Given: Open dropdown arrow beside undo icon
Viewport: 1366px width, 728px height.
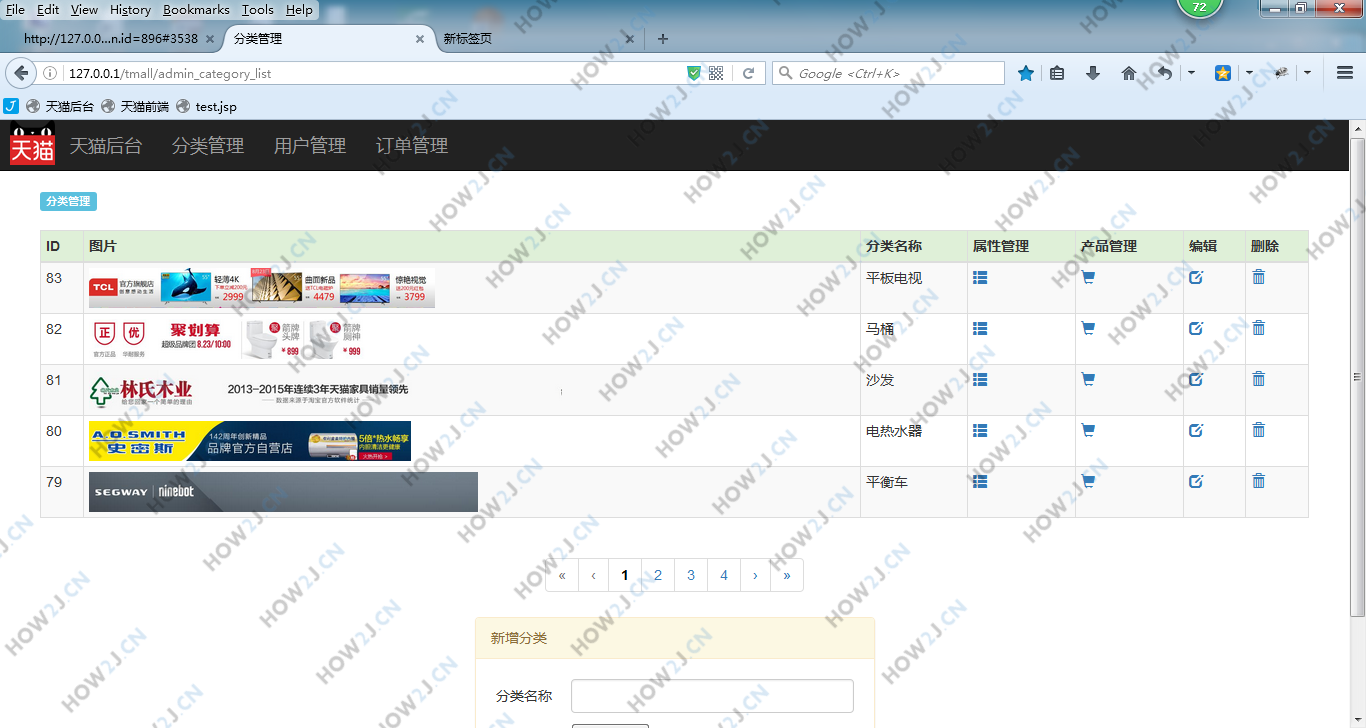Looking at the screenshot, I should click(1191, 73).
